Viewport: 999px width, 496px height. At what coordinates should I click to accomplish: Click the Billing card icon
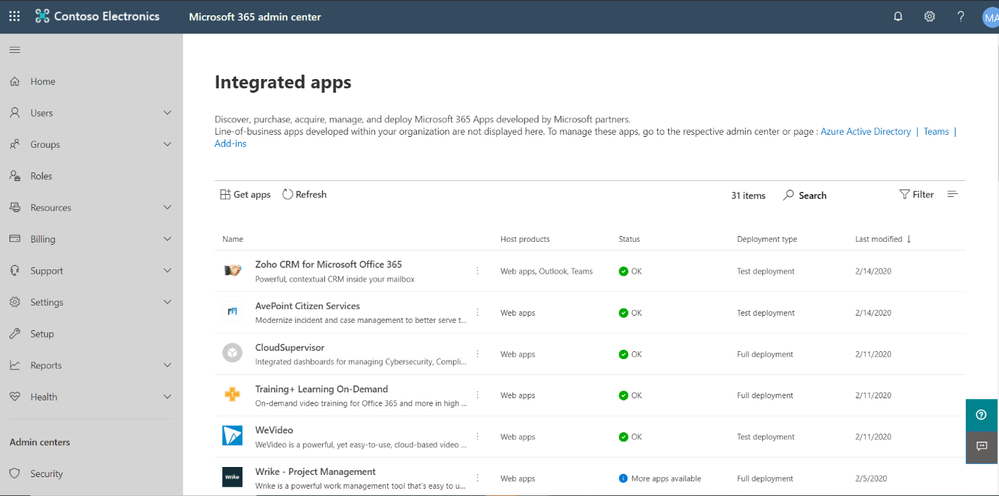click(x=15, y=239)
